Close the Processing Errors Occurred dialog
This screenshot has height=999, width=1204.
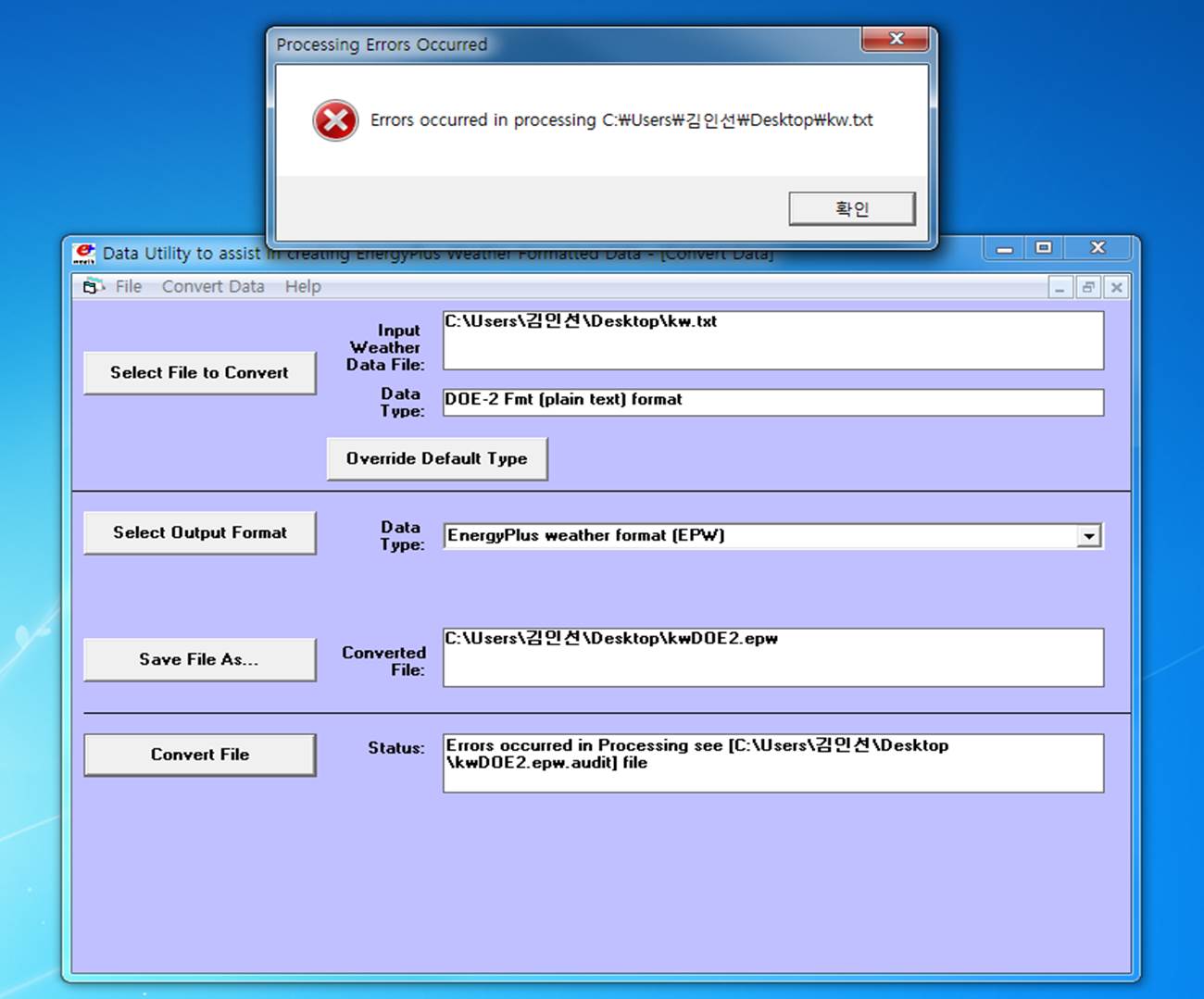tap(895, 39)
